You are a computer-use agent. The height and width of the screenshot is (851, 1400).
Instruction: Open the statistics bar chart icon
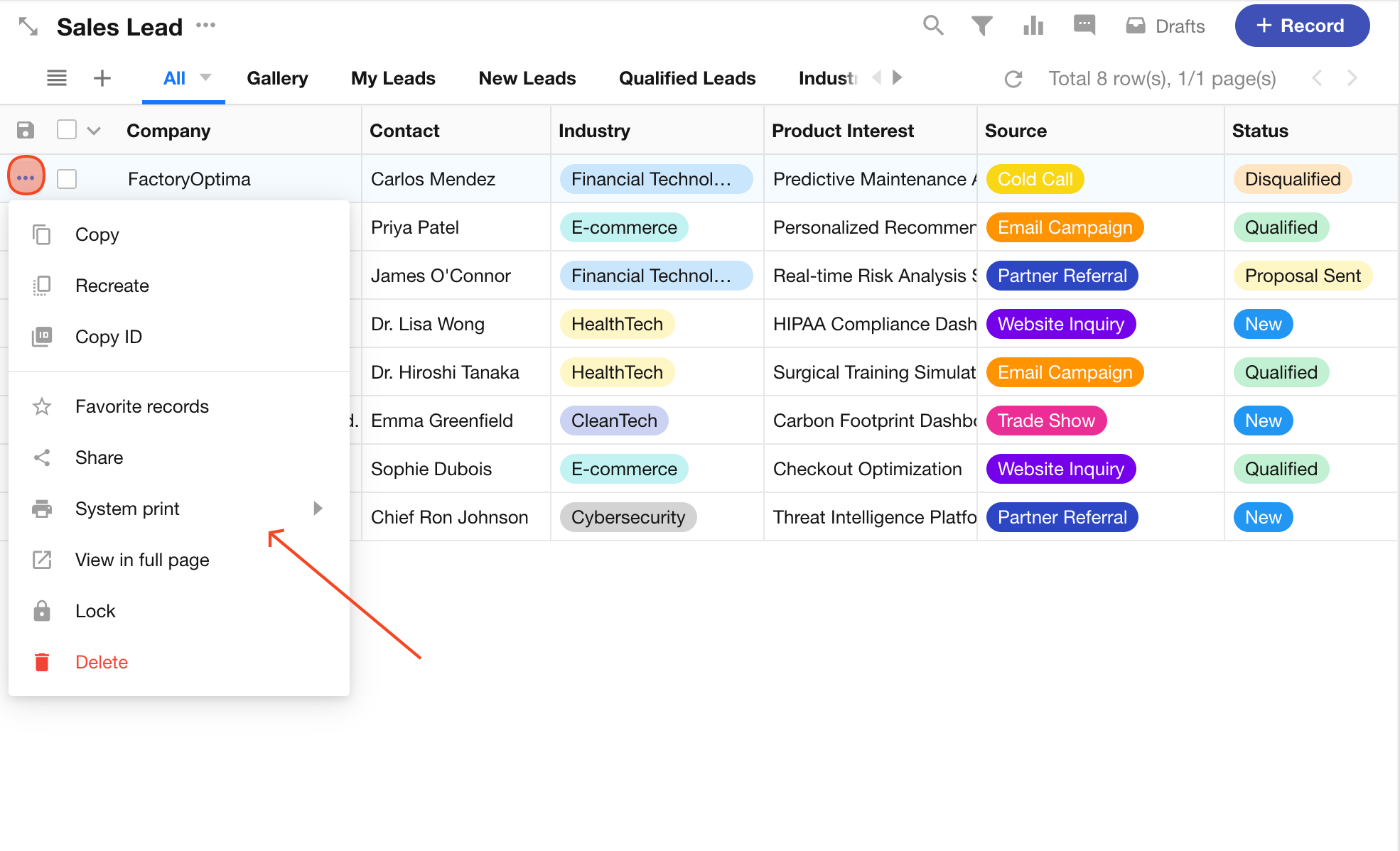click(x=1033, y=26)
